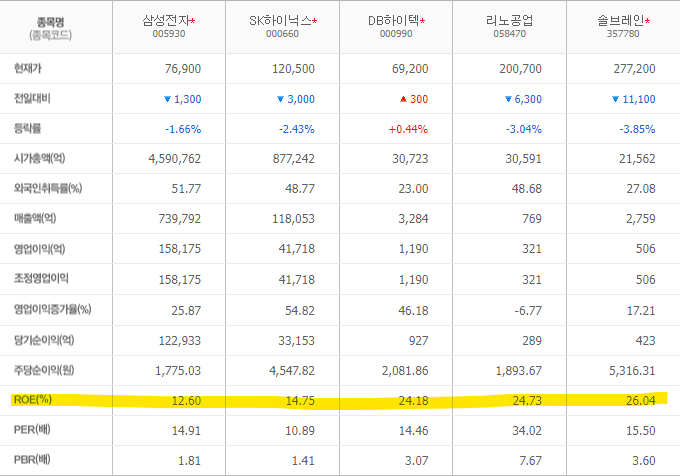
Task: Click the ROE value 24.18
Action: coord(413,401)
